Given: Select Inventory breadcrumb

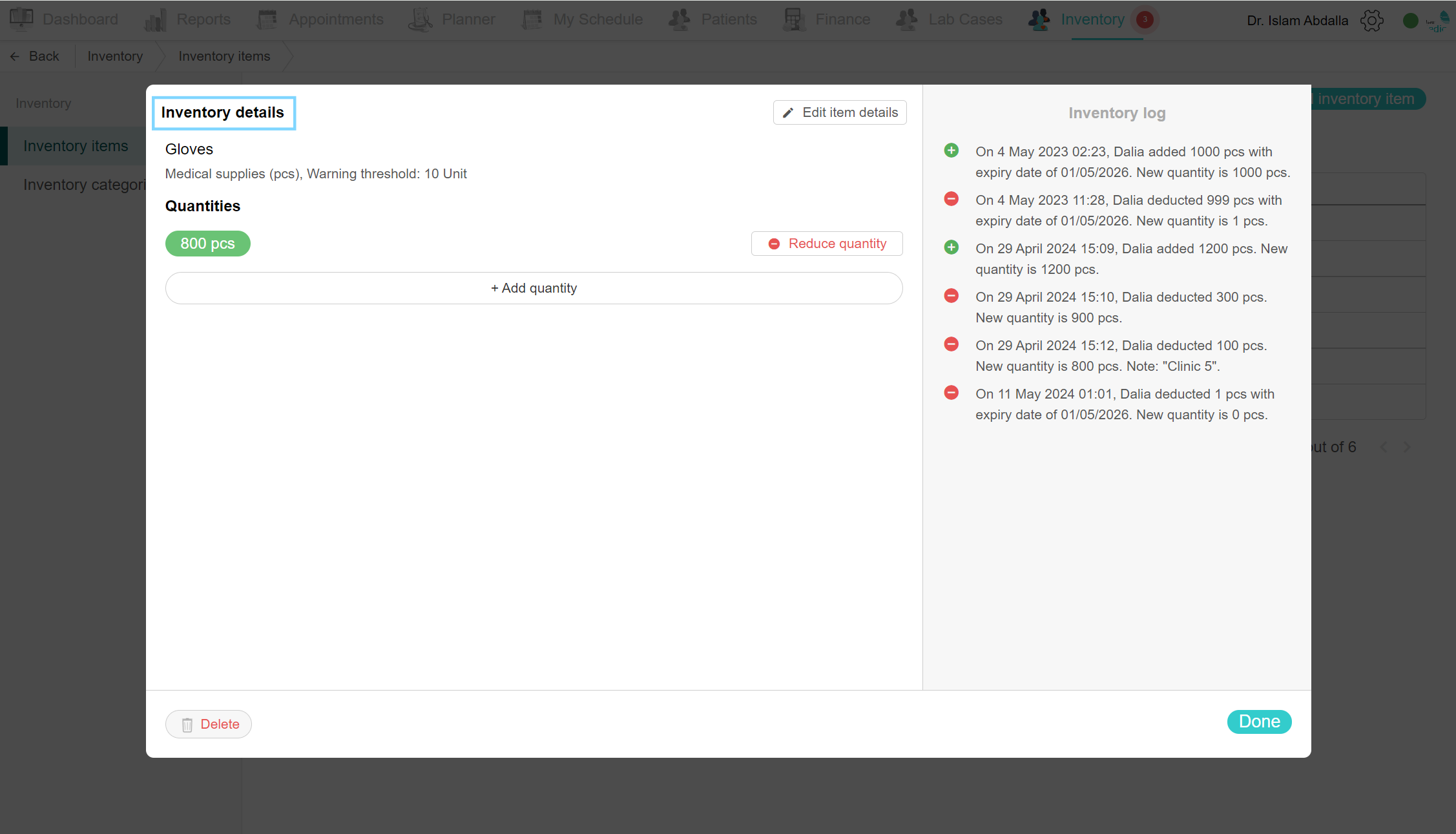Looking at the screenshot, I should 115,56.
